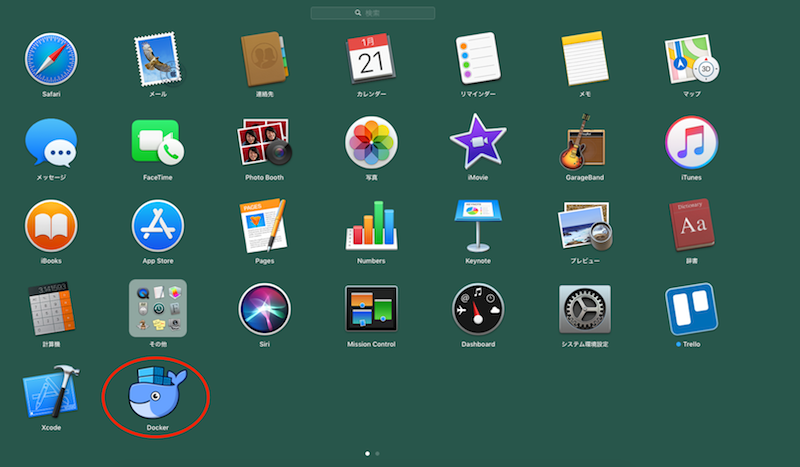
Task: Launch the Reminders app
Action: pos(478,59)
